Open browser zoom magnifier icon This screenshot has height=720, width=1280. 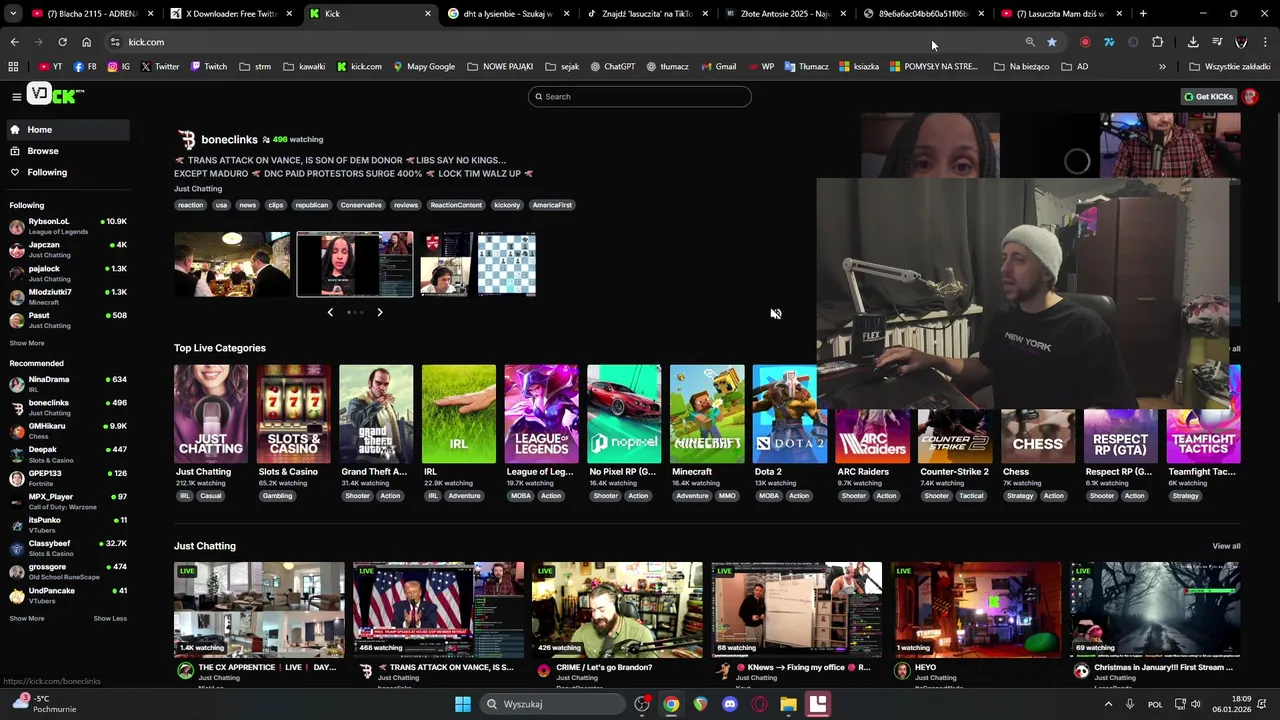(1030, 42)
